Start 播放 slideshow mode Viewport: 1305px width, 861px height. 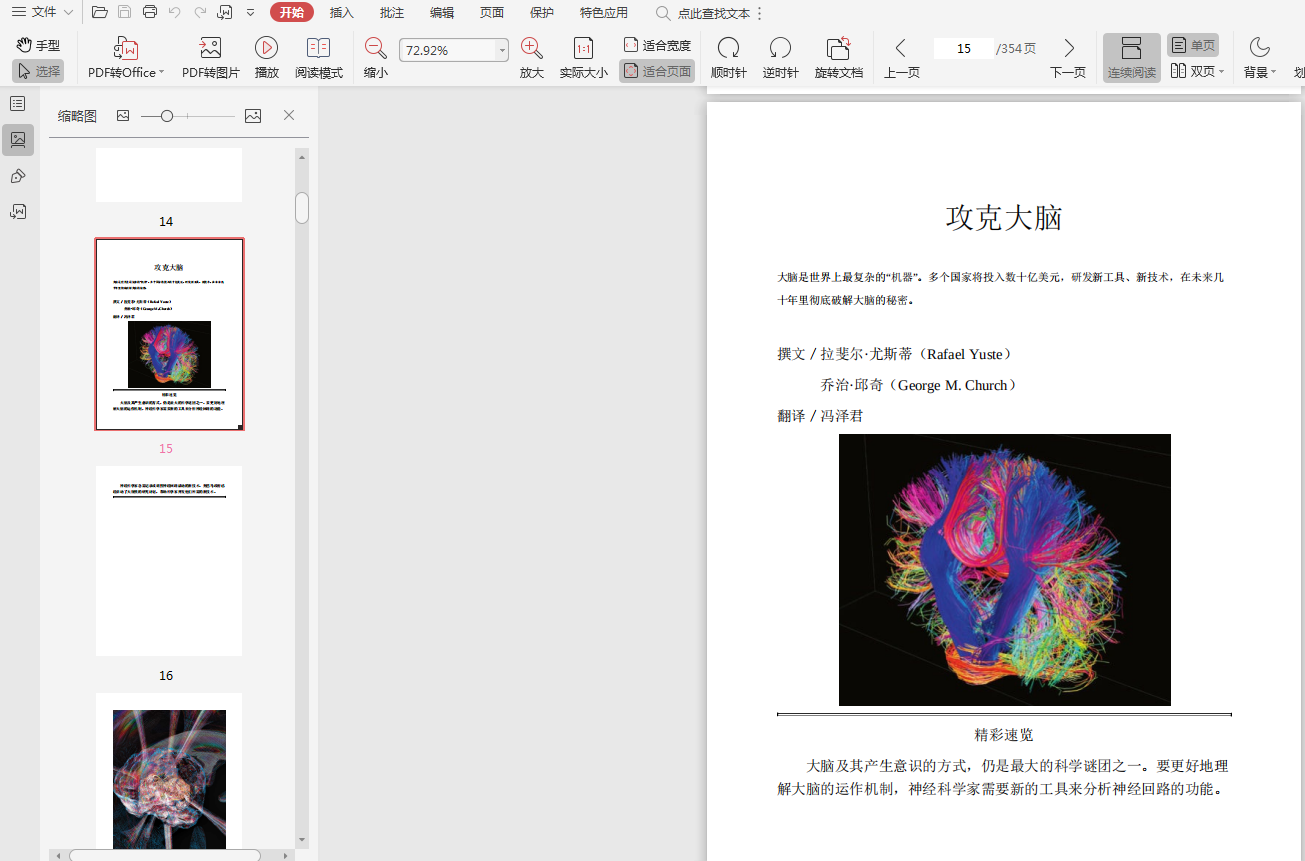pos(266,48)
